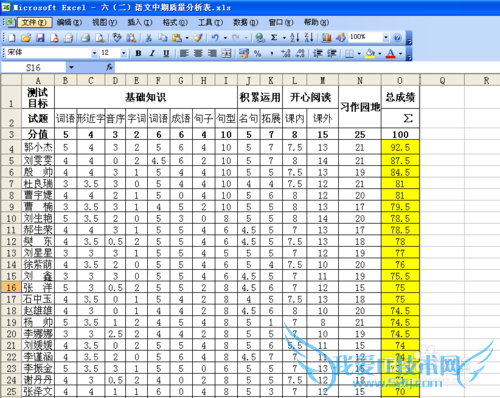Open Excel Help with the question mark icon
This screenshot has height=398, width=500.
[x=397, y=38]
